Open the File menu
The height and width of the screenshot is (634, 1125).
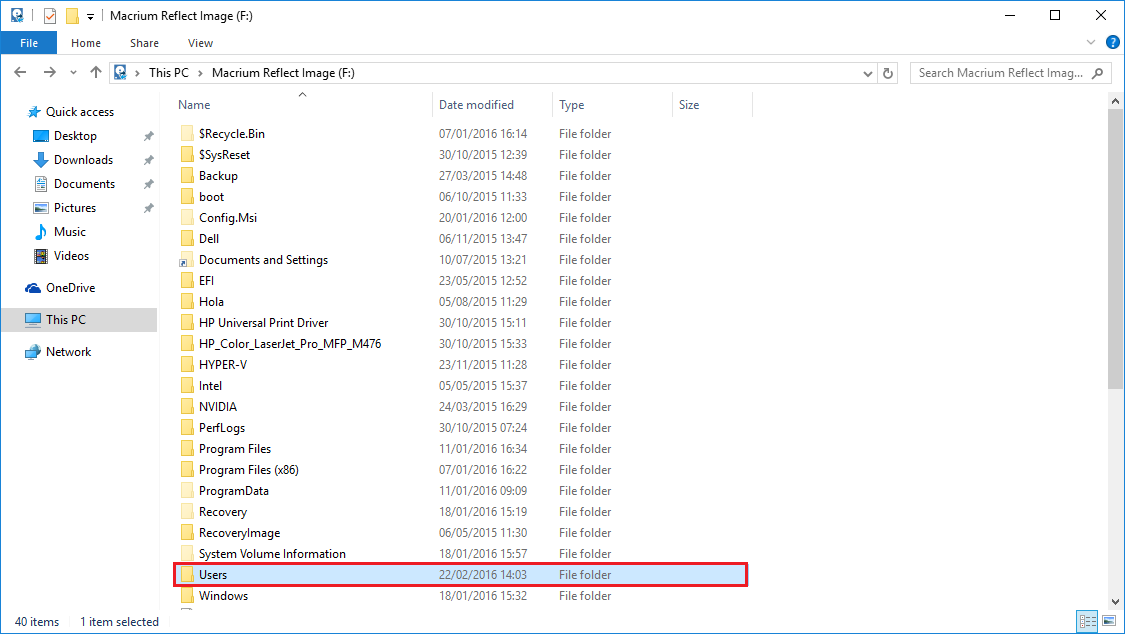pyautogui.click(x=29, y=43)
